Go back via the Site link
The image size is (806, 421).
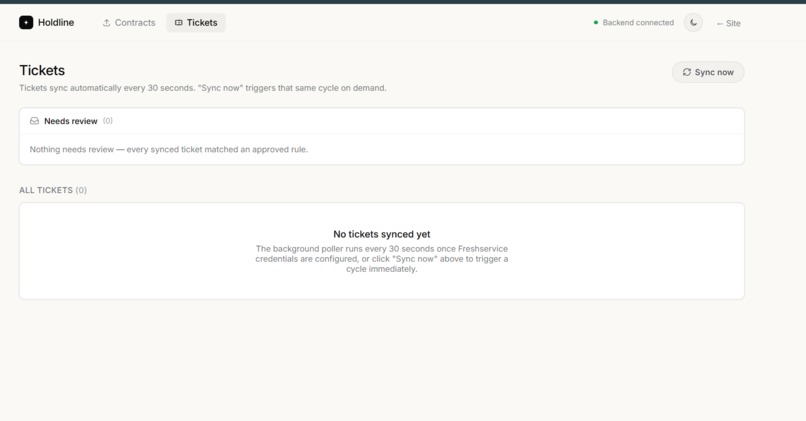(x=728, y=23)
